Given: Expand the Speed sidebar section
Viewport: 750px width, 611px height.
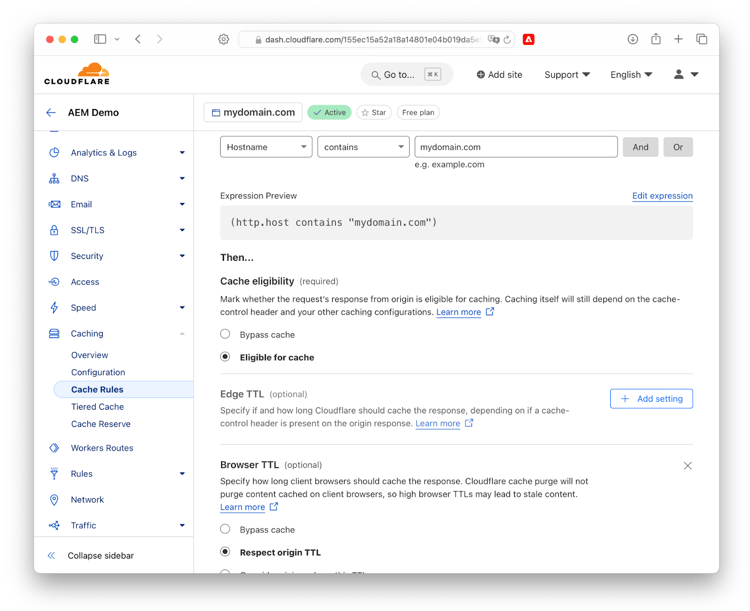Looking at the screenshot, I should (x=182, y=308).
